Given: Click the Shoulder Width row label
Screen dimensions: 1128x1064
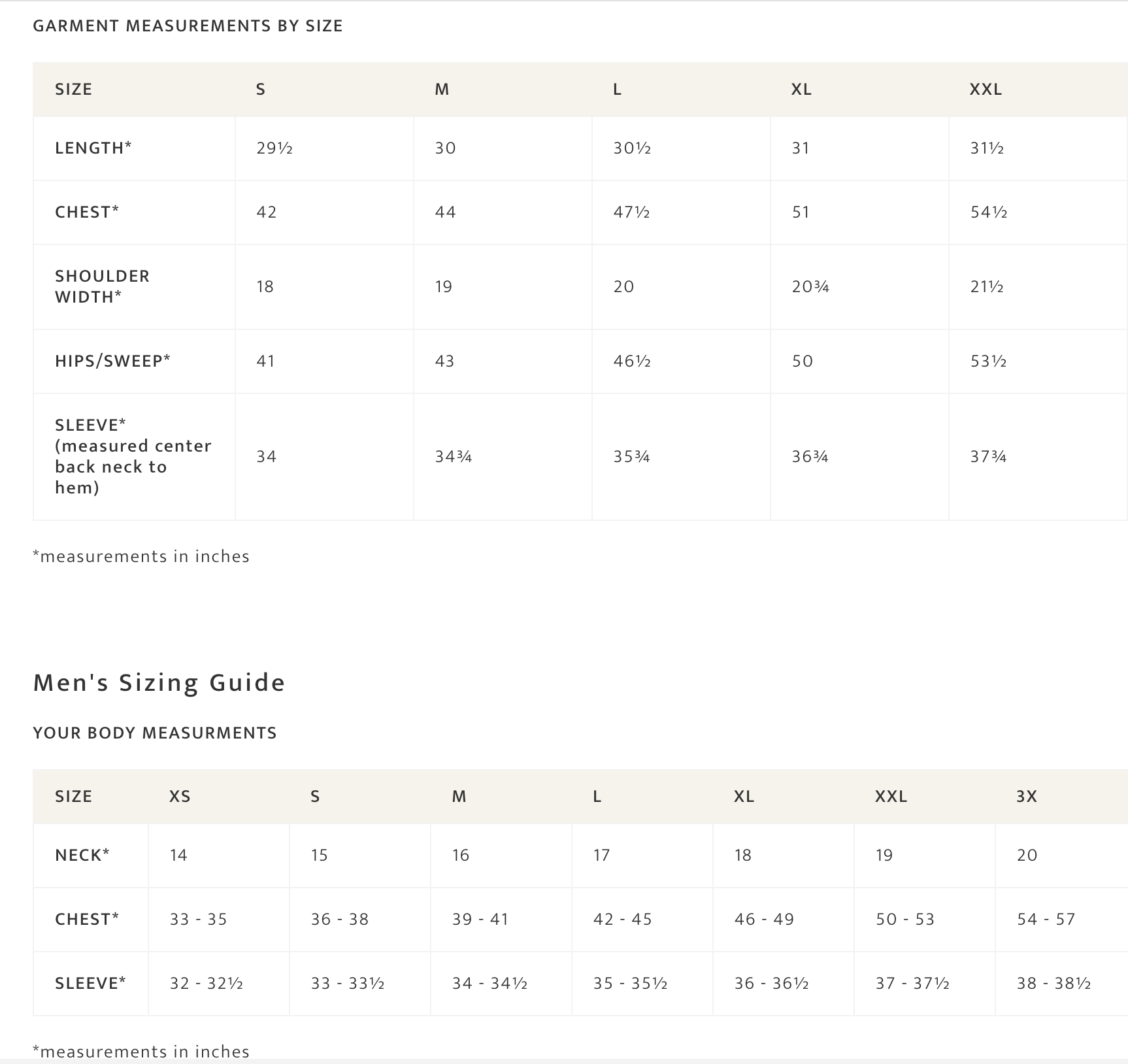Looking at the screenshot, I should [102, 286].
